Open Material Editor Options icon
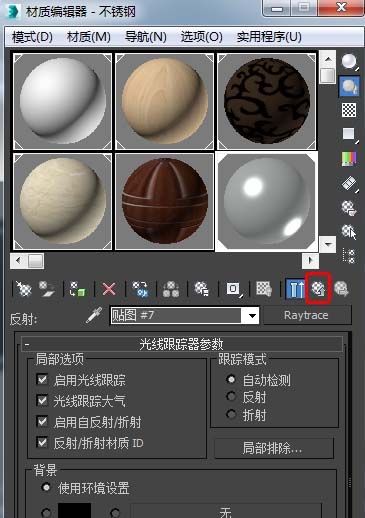This screenshot has width=365, height=518. pyautogui.click(x=349, y=208)
